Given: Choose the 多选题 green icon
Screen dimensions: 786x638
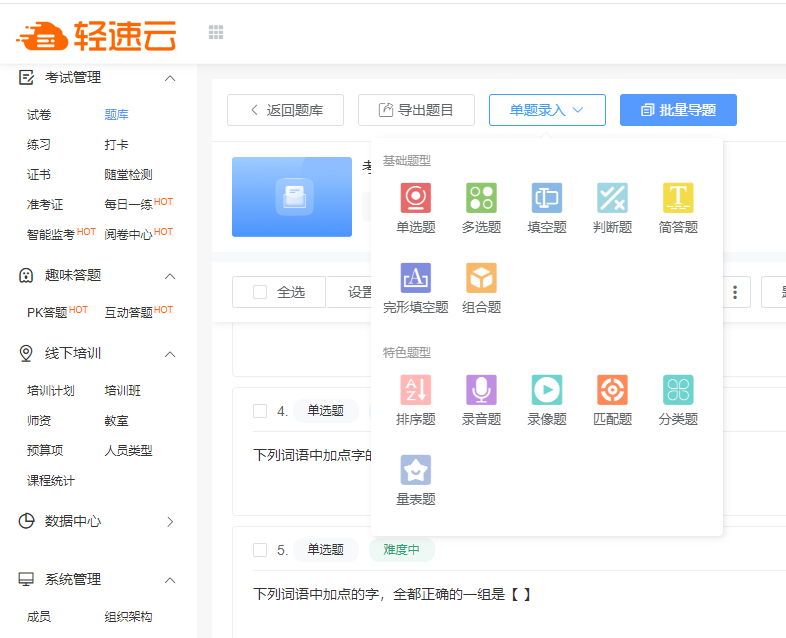Looking at the screenshot, I should [481, 198].
